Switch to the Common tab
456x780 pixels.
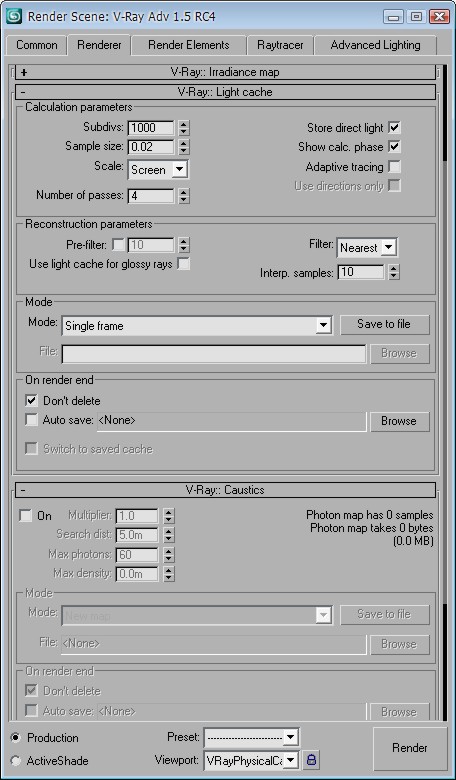coord(36,45)
